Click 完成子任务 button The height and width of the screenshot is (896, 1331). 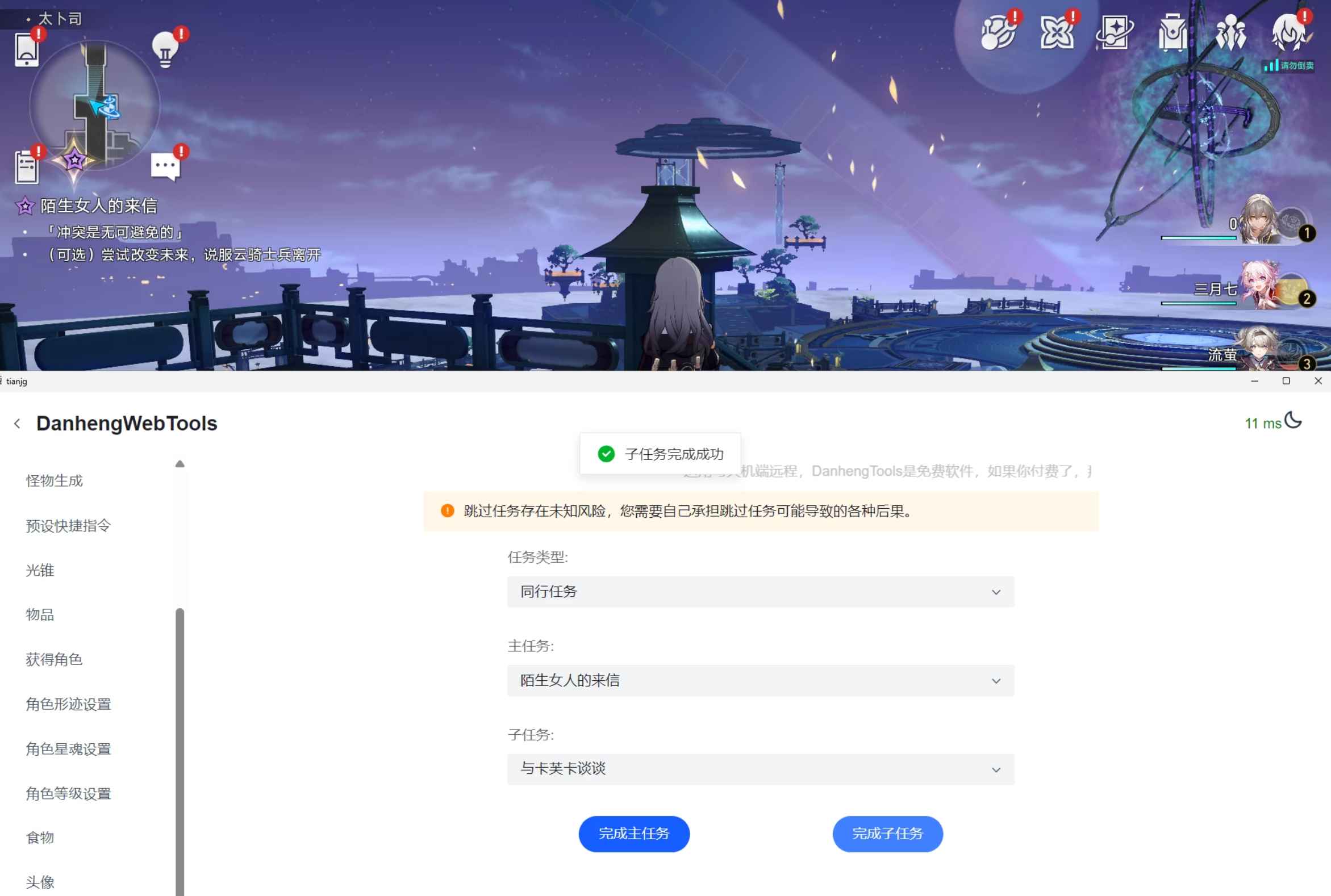(886, 832)
